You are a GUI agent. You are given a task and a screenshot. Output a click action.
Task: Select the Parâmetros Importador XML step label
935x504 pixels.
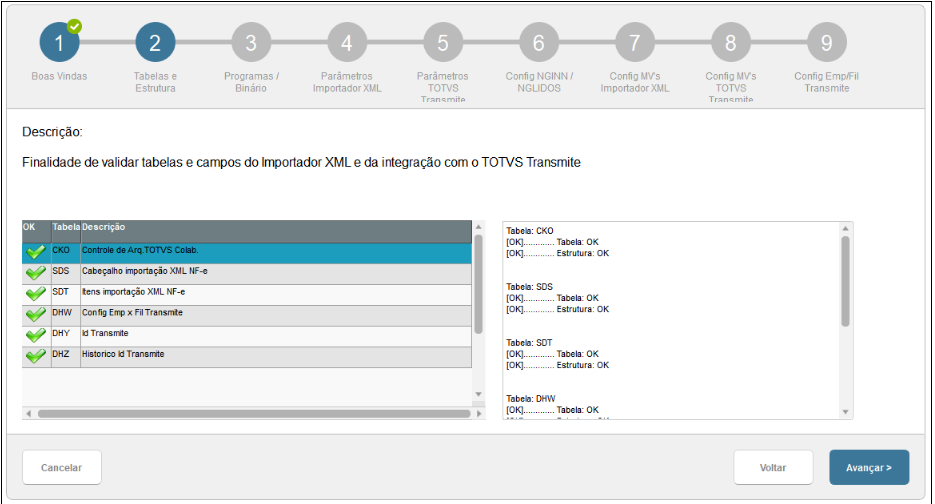(x=347, y=82)
